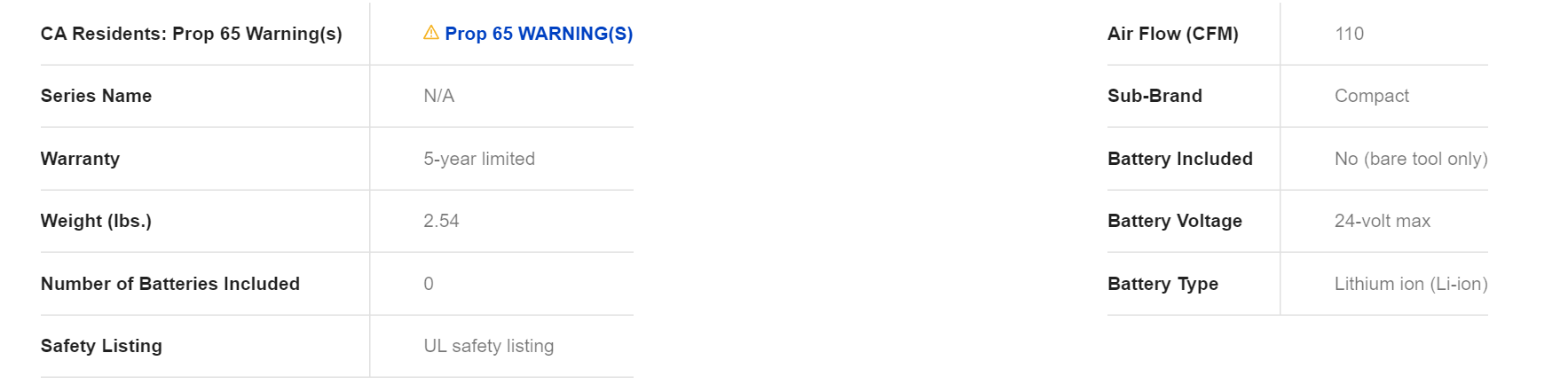Select the No (bare tool only) value
The image size is (1568, 392).
(1411, 159)
